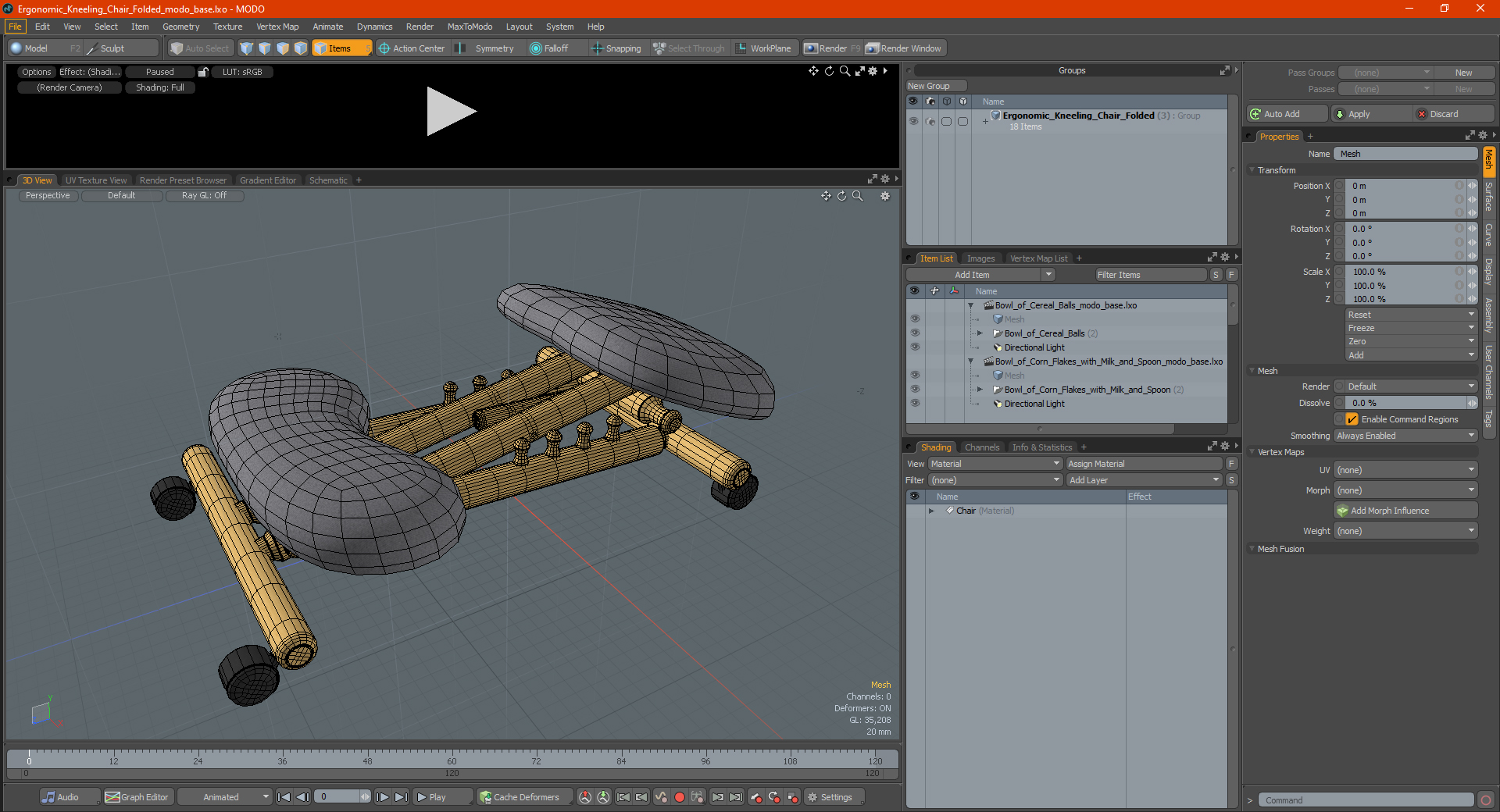The image size is (1500, 812).
Task: Open the Texture menu
Action: [x=227, y=27]
